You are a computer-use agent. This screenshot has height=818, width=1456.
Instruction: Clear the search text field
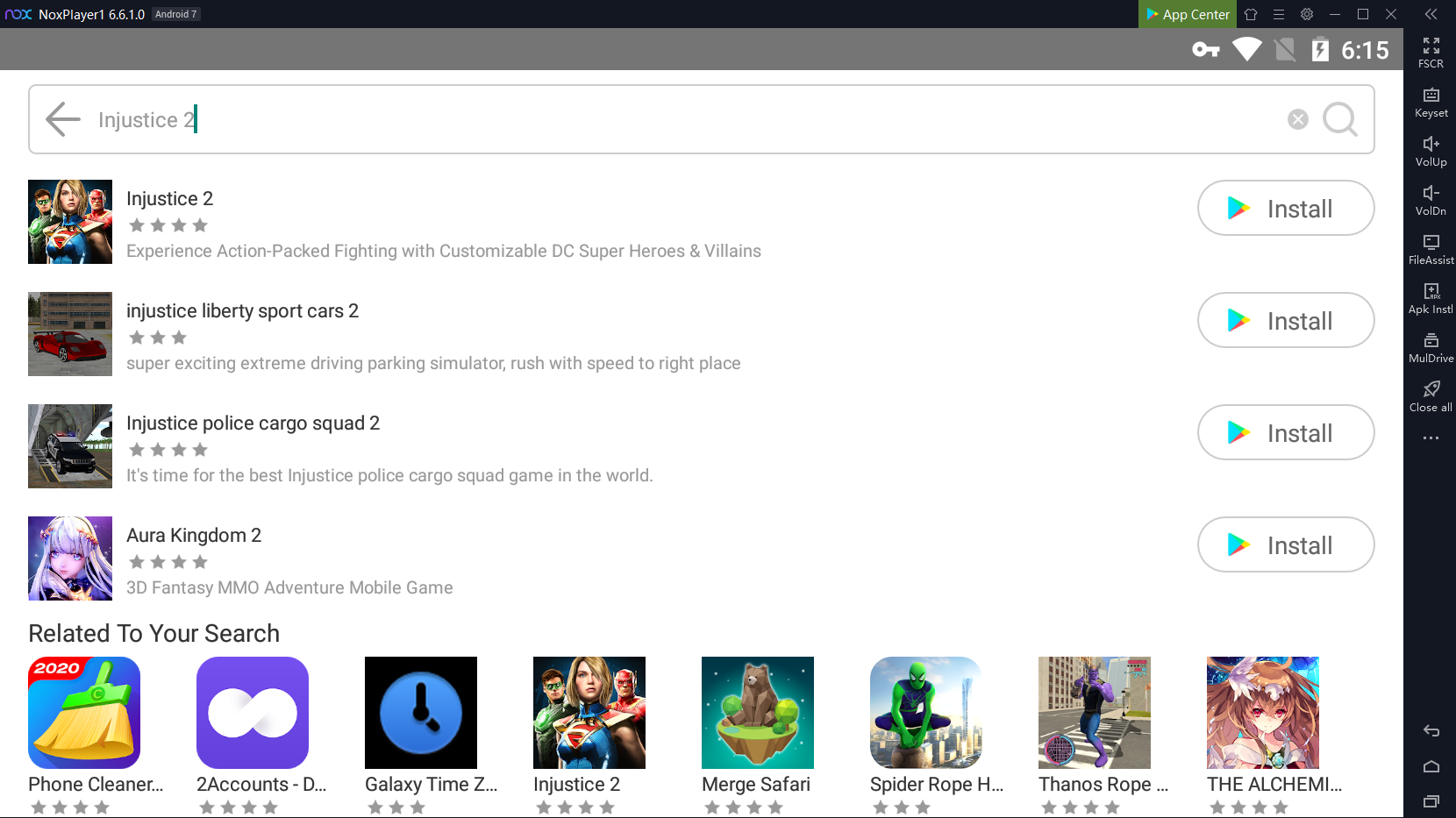click(1298, 119)
